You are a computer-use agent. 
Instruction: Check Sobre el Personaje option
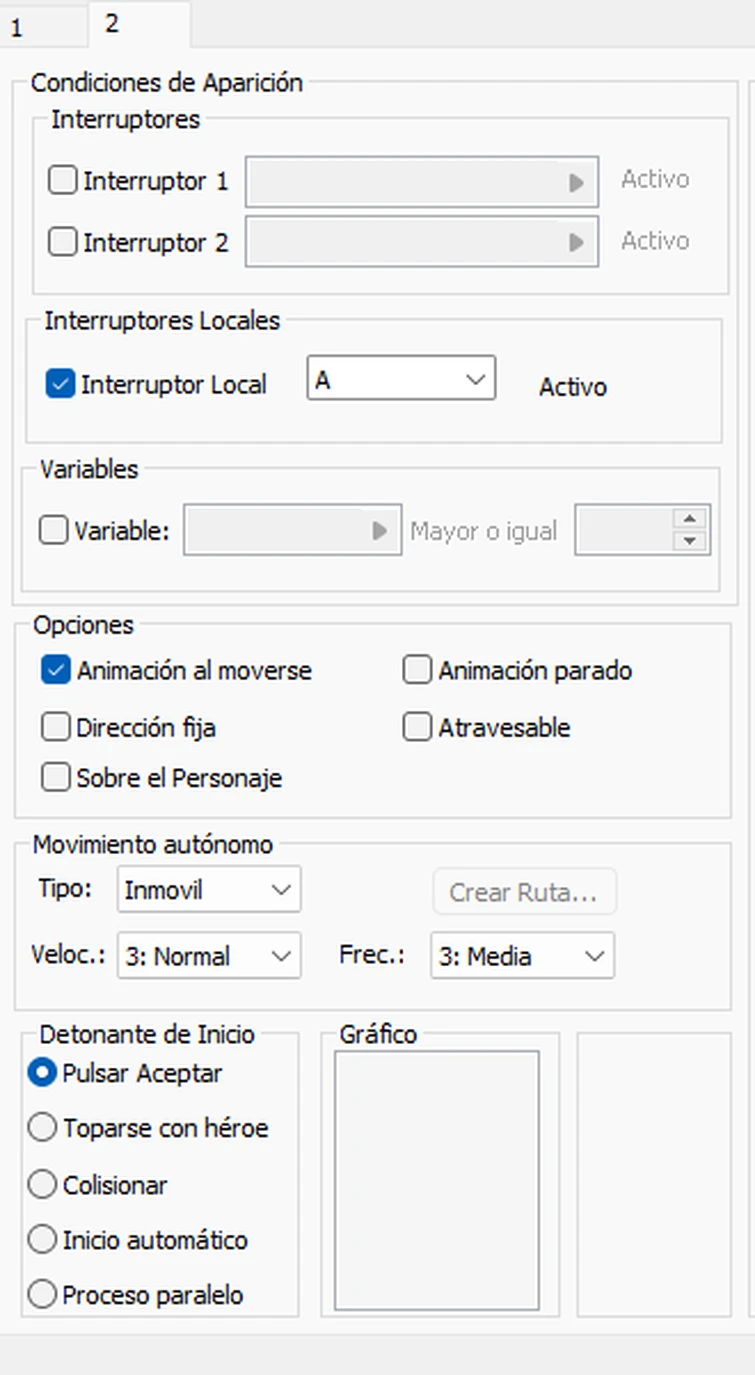pos(56,777)
